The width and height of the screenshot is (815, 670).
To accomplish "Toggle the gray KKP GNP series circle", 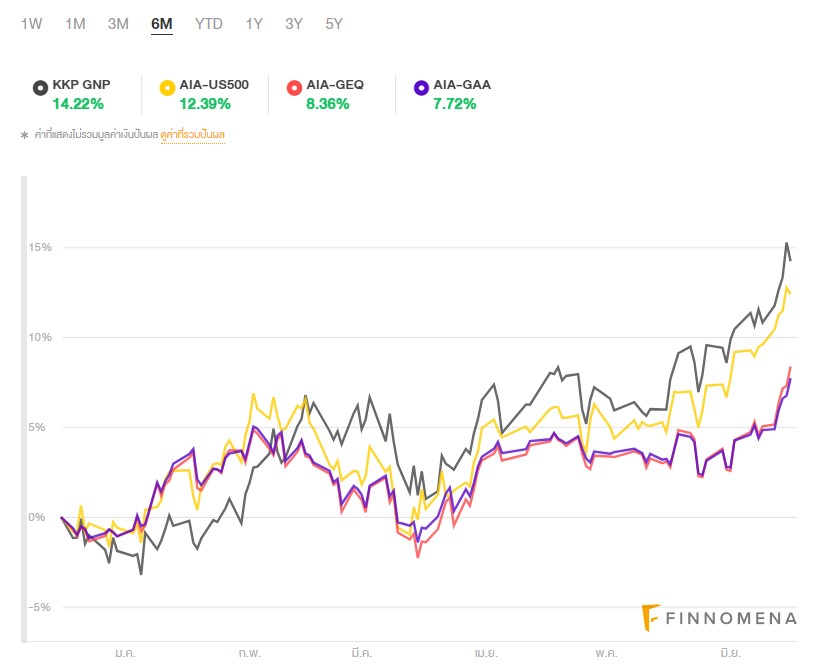I will (x=40, y=87).
